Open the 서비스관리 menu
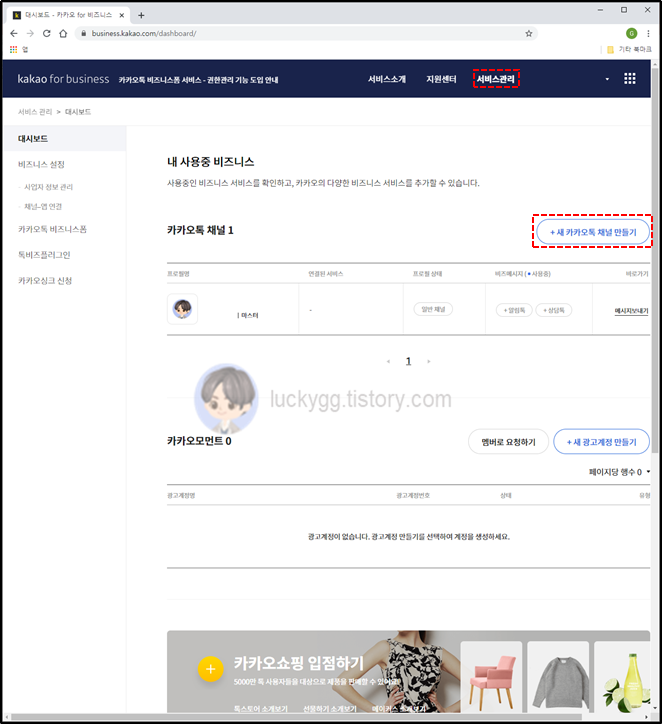662x724 pixels. 496,79
